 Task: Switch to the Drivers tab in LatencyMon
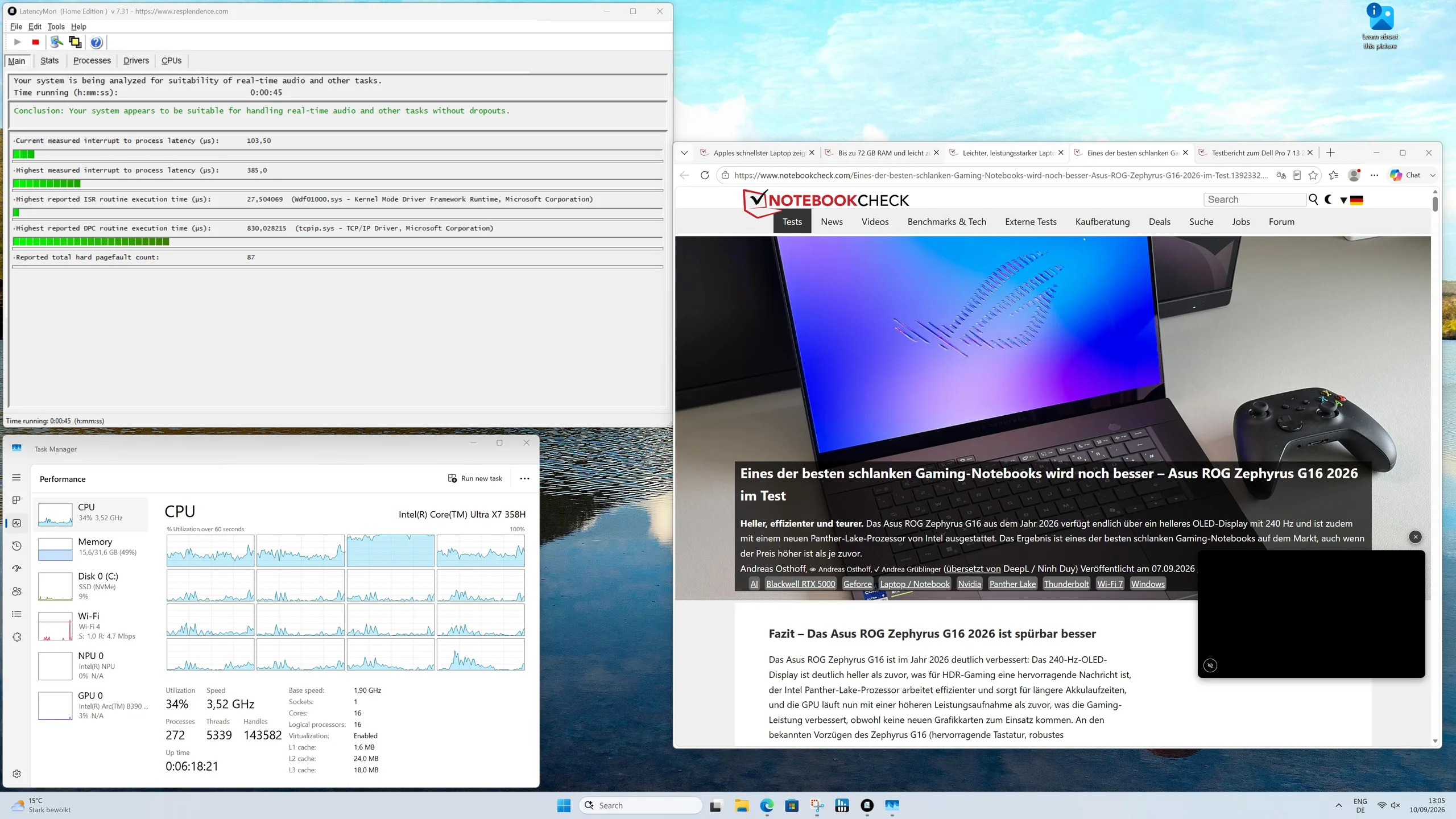click(x=136, y=61)
